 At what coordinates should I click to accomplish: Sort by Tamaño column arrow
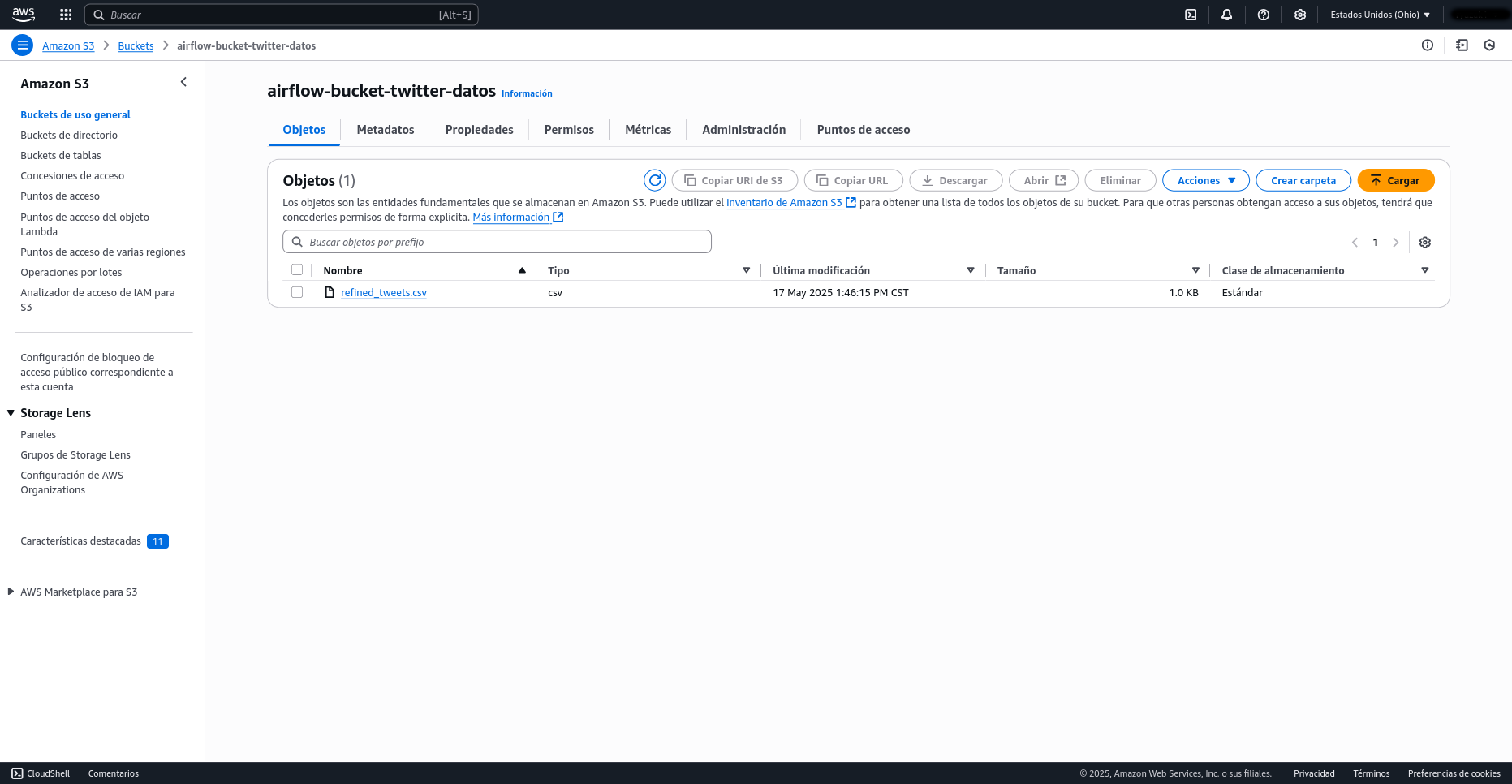1195,270
